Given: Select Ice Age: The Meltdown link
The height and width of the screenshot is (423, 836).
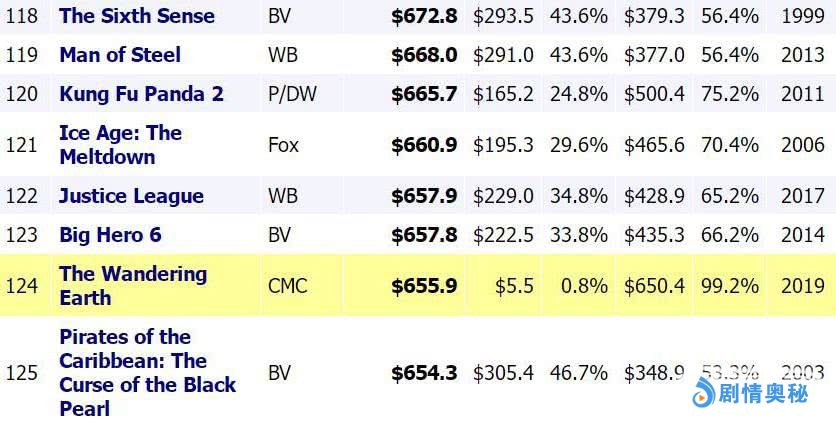Looking at the screenshot, I should 120,145.
